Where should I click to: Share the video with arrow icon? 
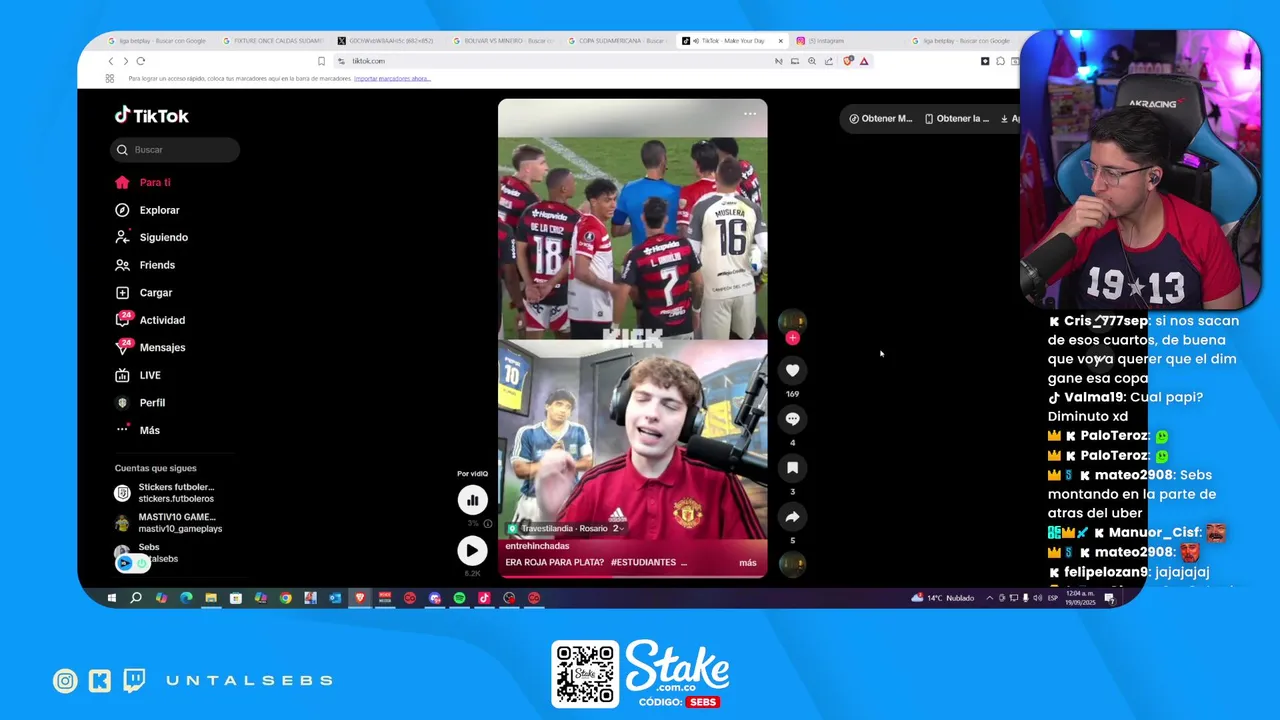792,516
